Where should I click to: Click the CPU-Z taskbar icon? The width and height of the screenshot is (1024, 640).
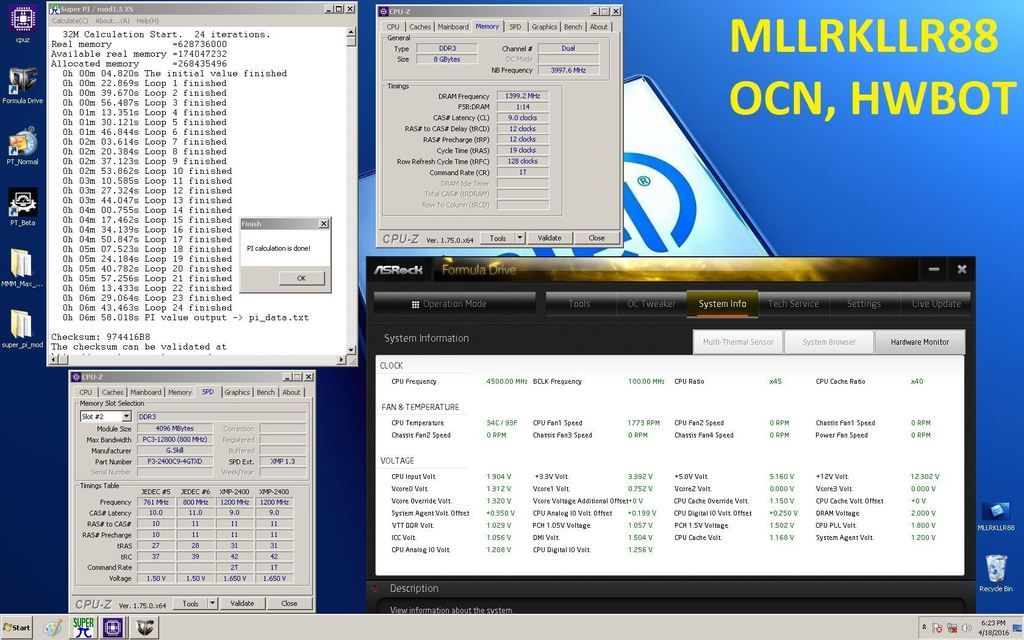coord(112,628)
